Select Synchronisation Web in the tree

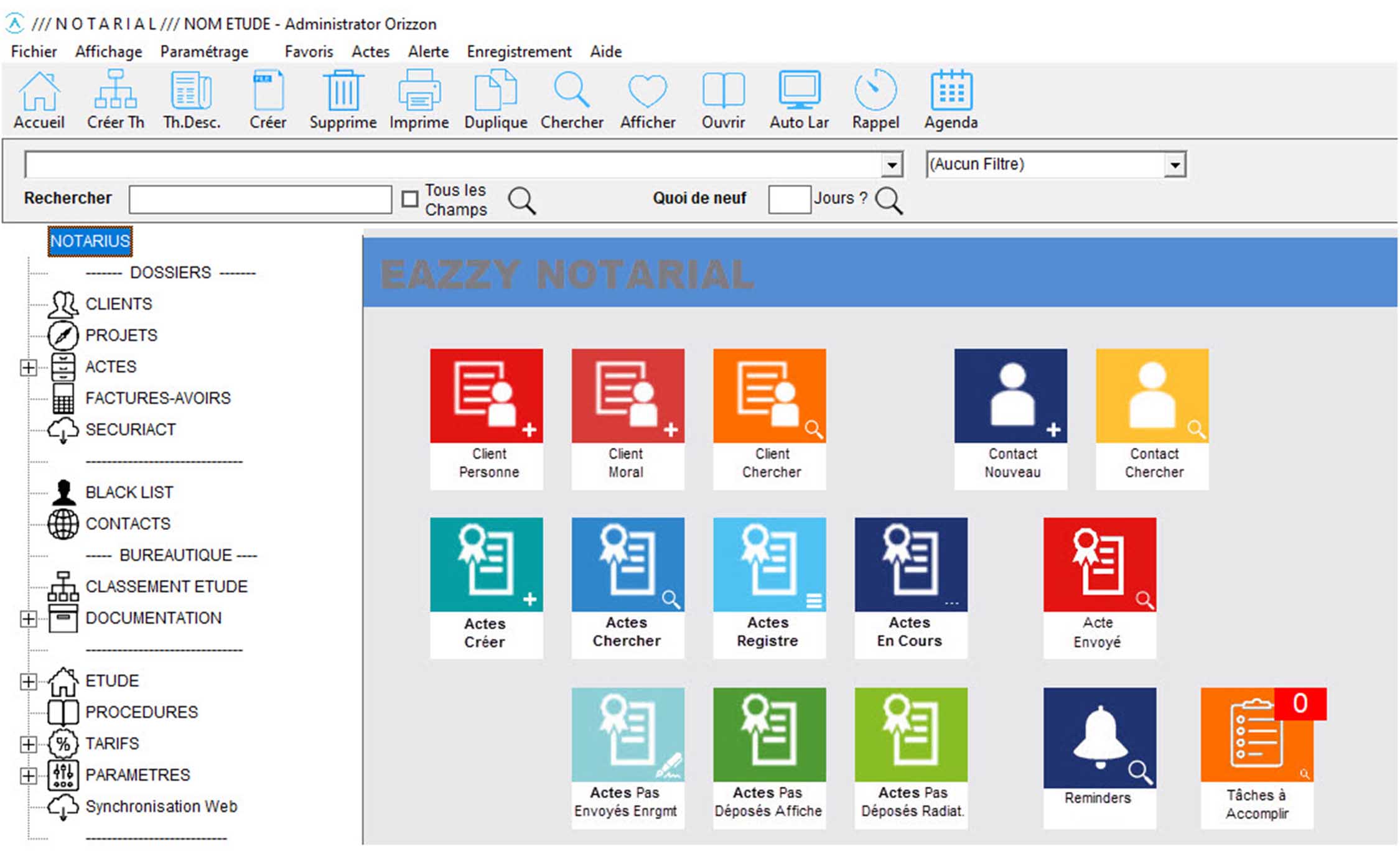pyautogui.click(x=161, y=806)
